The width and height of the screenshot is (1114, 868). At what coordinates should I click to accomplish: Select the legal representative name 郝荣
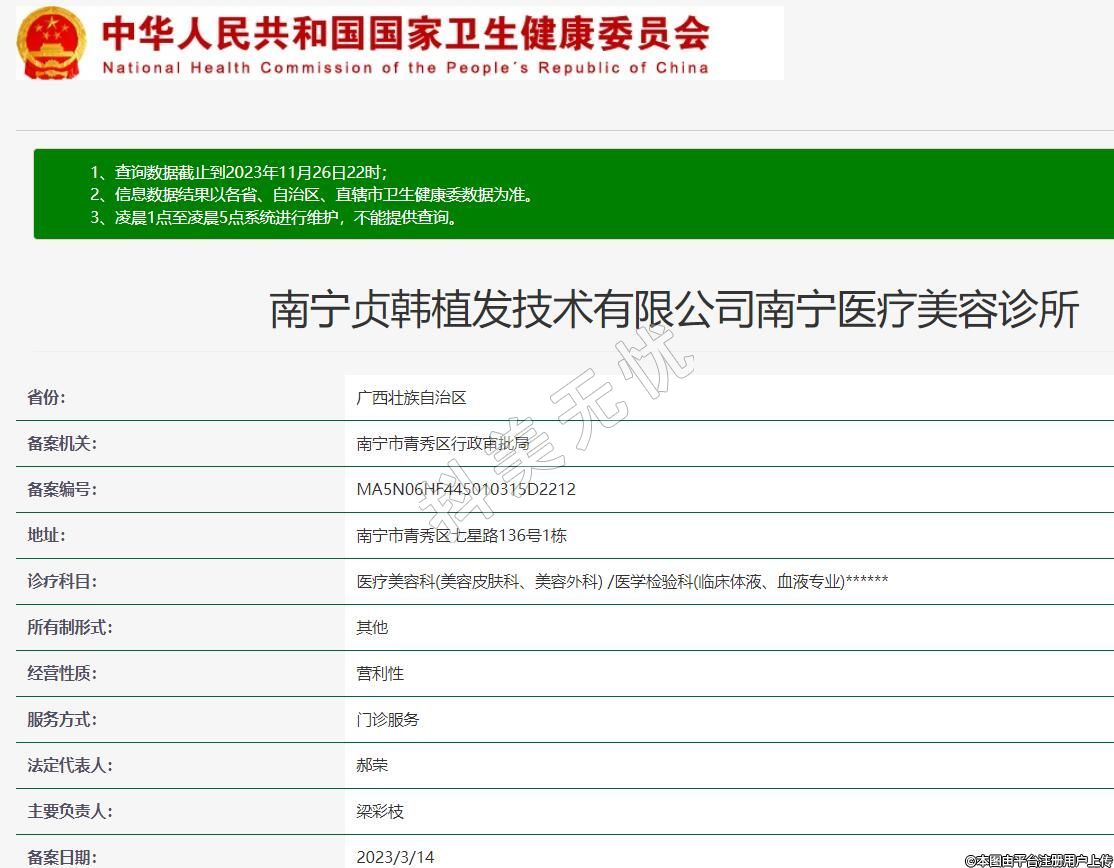(372, 766)
